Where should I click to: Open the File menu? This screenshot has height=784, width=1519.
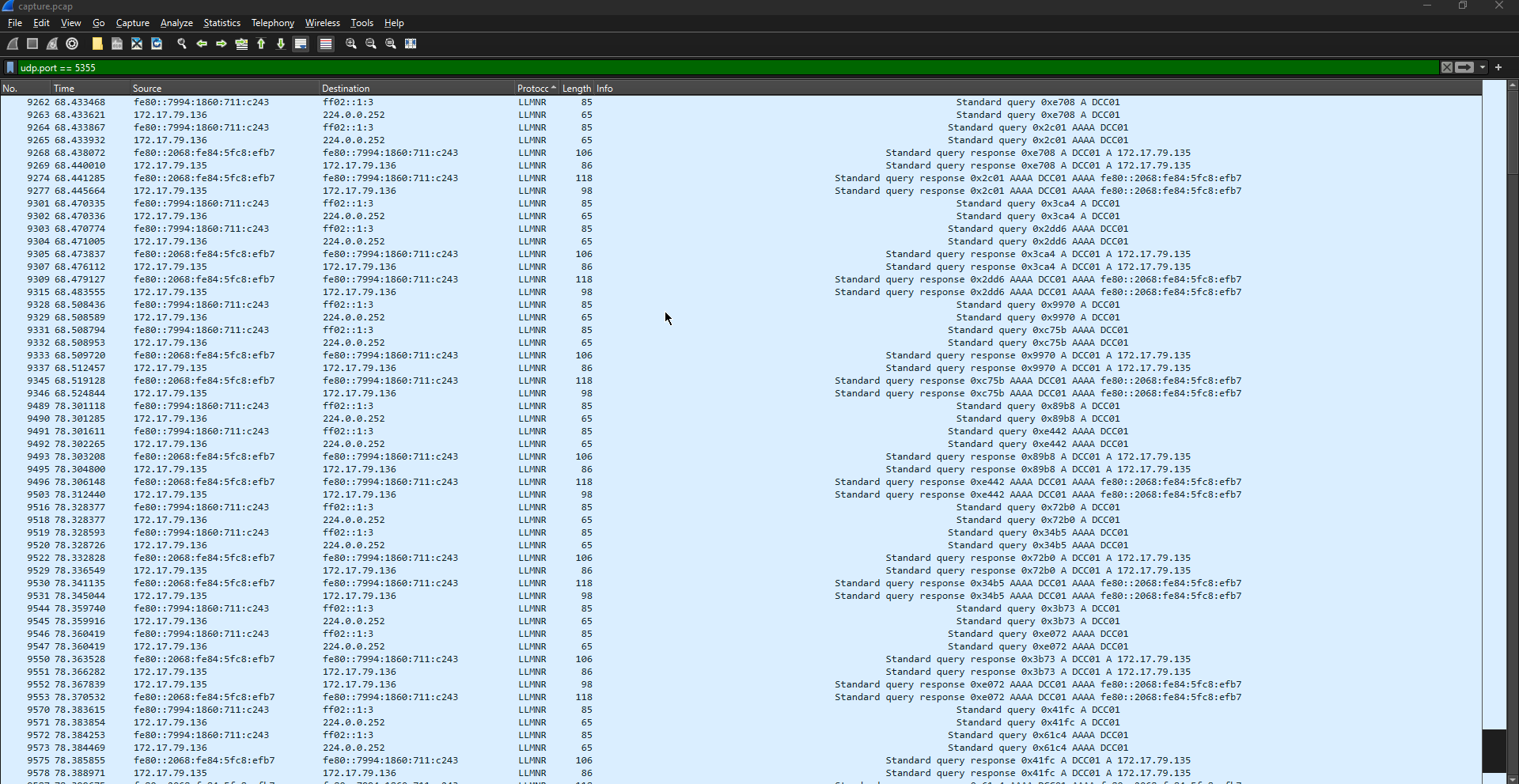15,23
